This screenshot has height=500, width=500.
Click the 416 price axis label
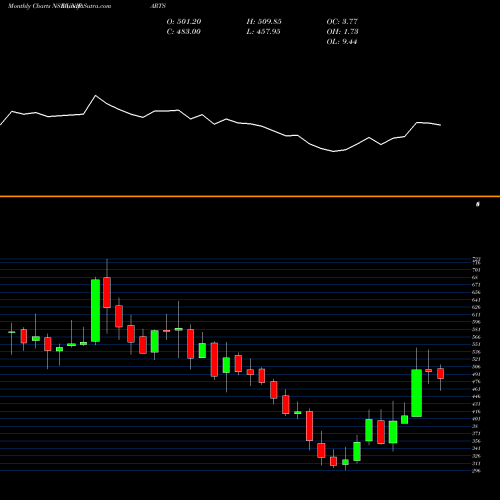[x=476, y=411]
